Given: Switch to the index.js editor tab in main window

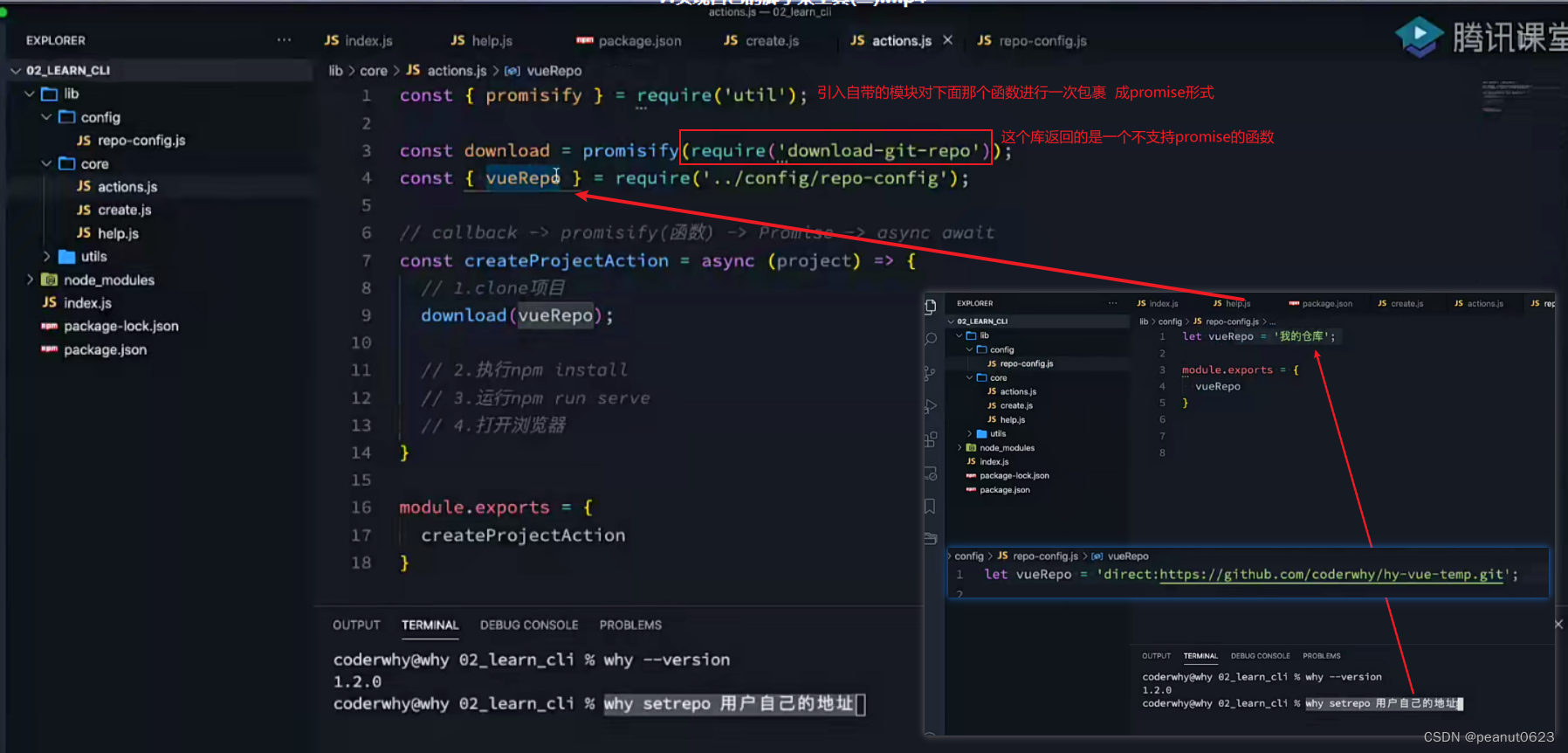Looking at the screenshot, I should click(359, 41).
